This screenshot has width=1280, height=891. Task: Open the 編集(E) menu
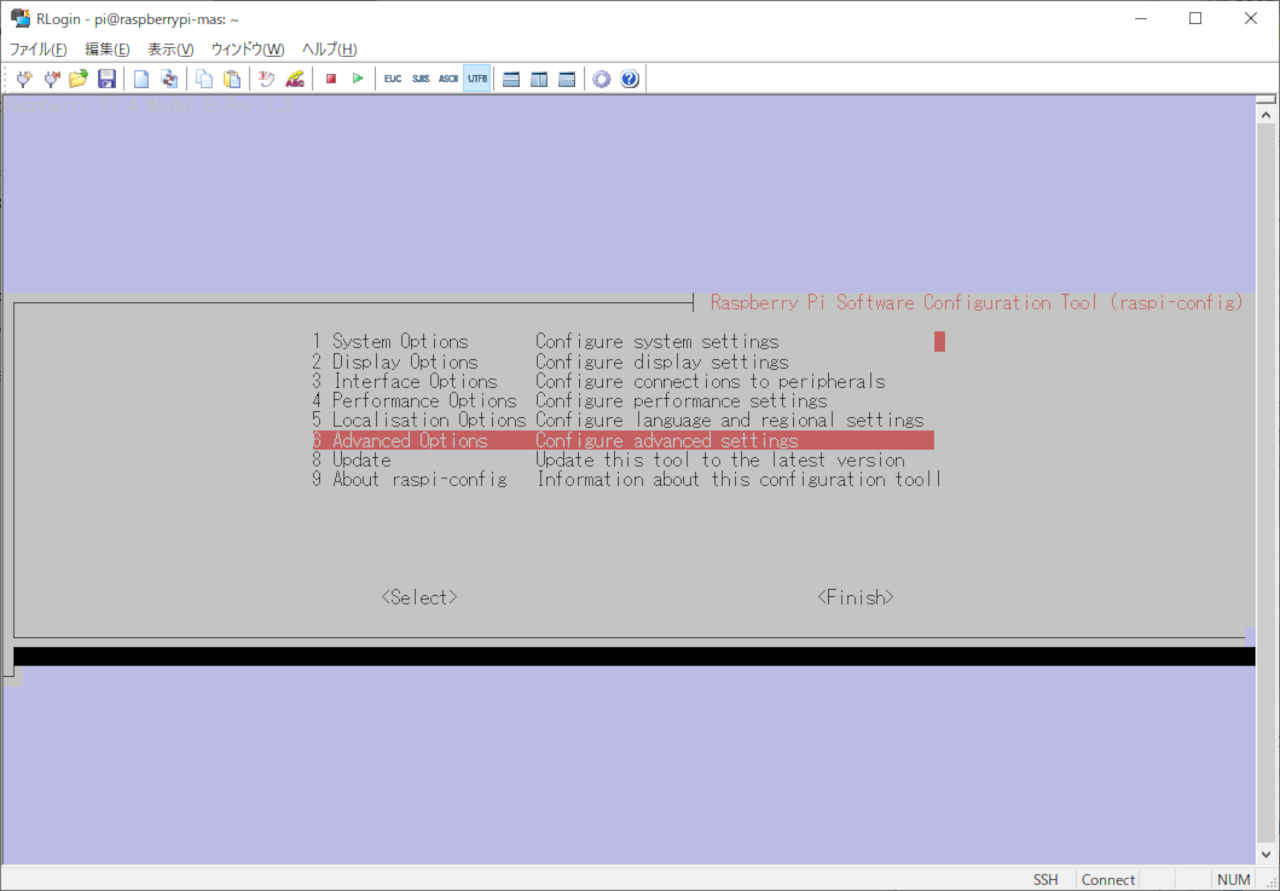[107, 49]
